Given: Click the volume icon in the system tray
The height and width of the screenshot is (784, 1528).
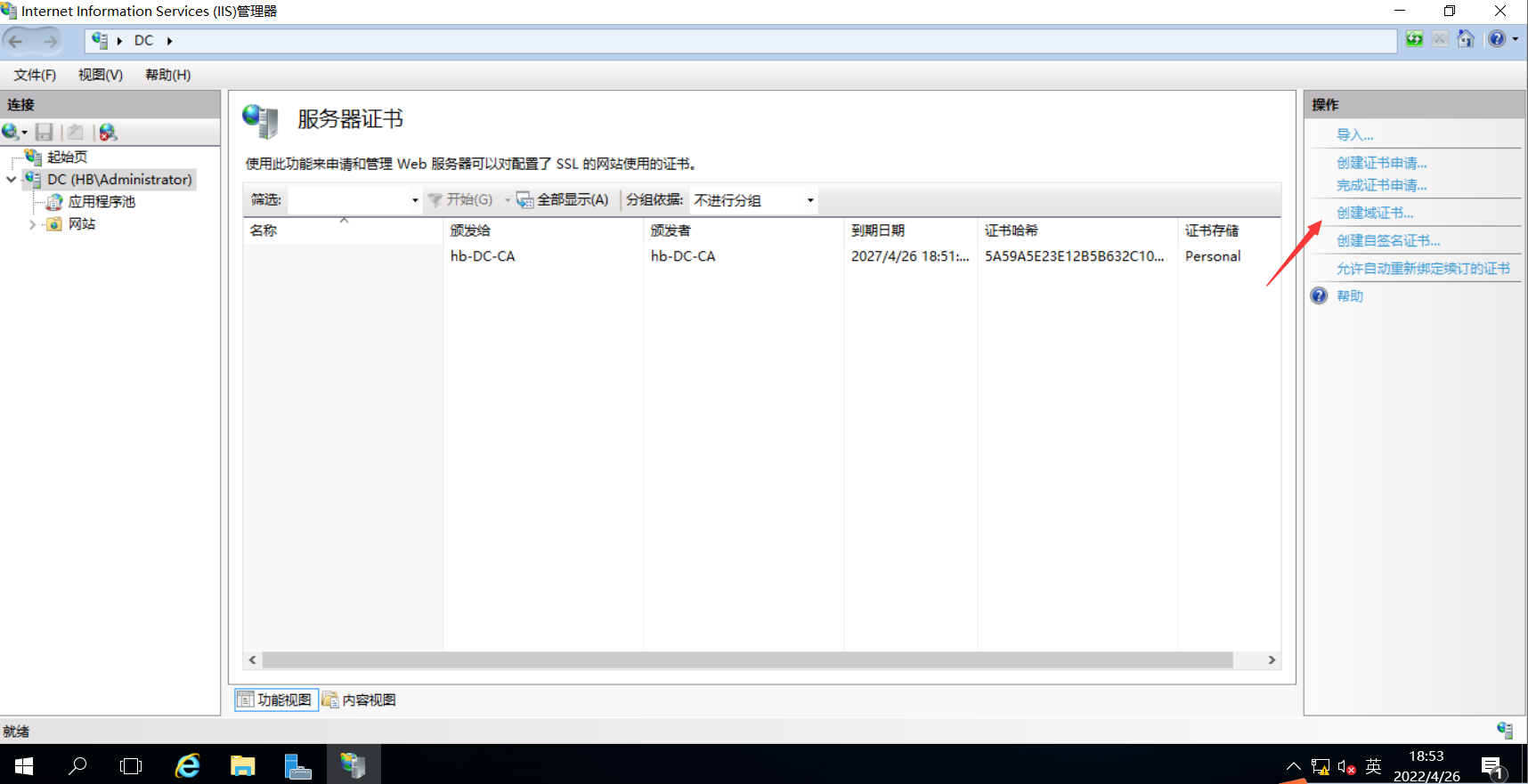Looking at the screenshot, I should point(1345,767).
